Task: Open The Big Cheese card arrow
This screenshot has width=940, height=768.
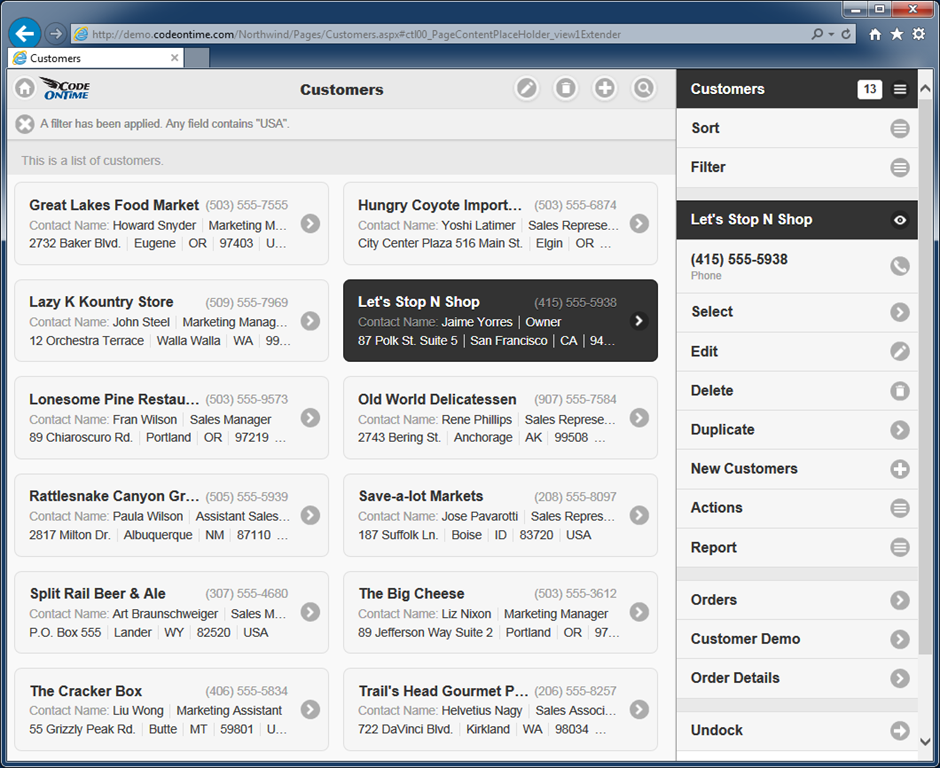Action: tap(639, 612)
